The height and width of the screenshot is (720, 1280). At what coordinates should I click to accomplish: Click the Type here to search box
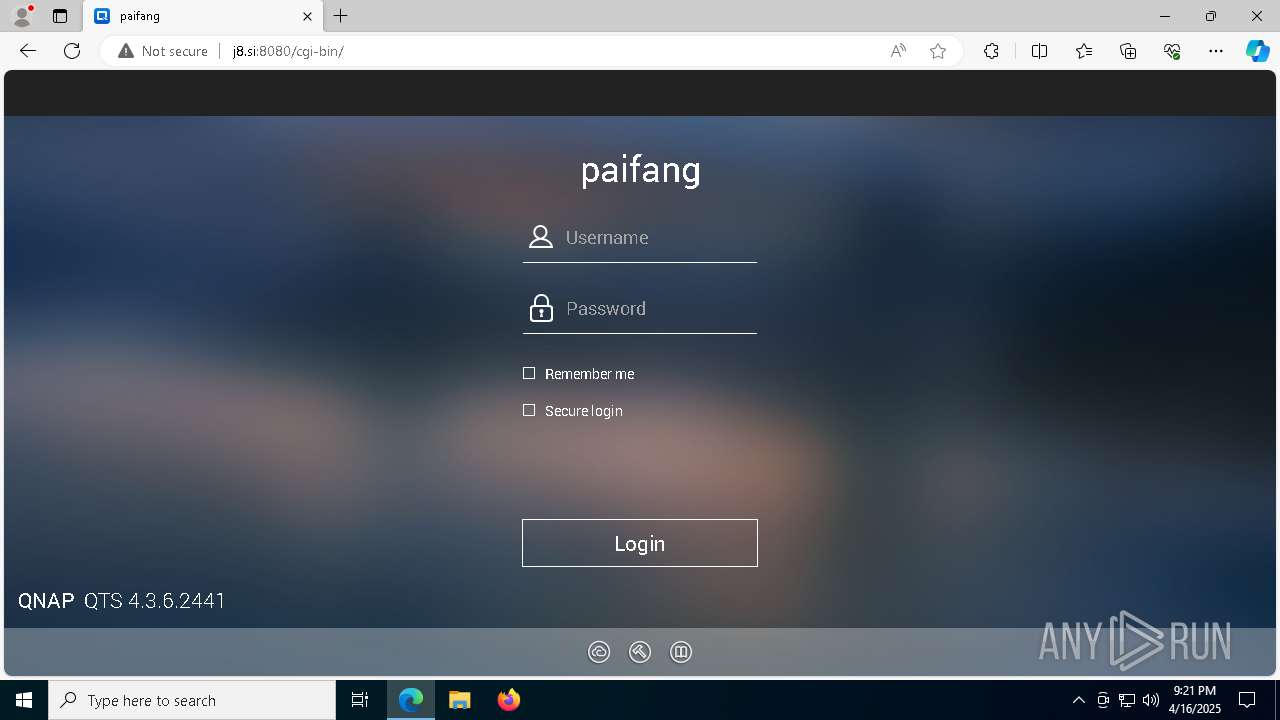[x=192, y=700]
